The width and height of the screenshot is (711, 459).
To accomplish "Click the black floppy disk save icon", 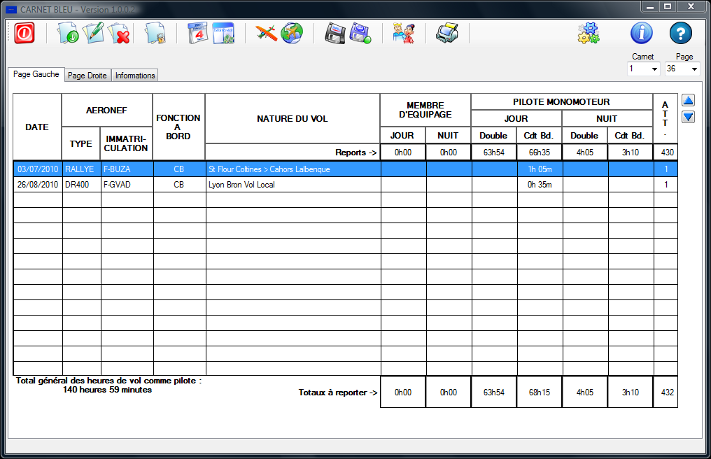I will 335,33.
